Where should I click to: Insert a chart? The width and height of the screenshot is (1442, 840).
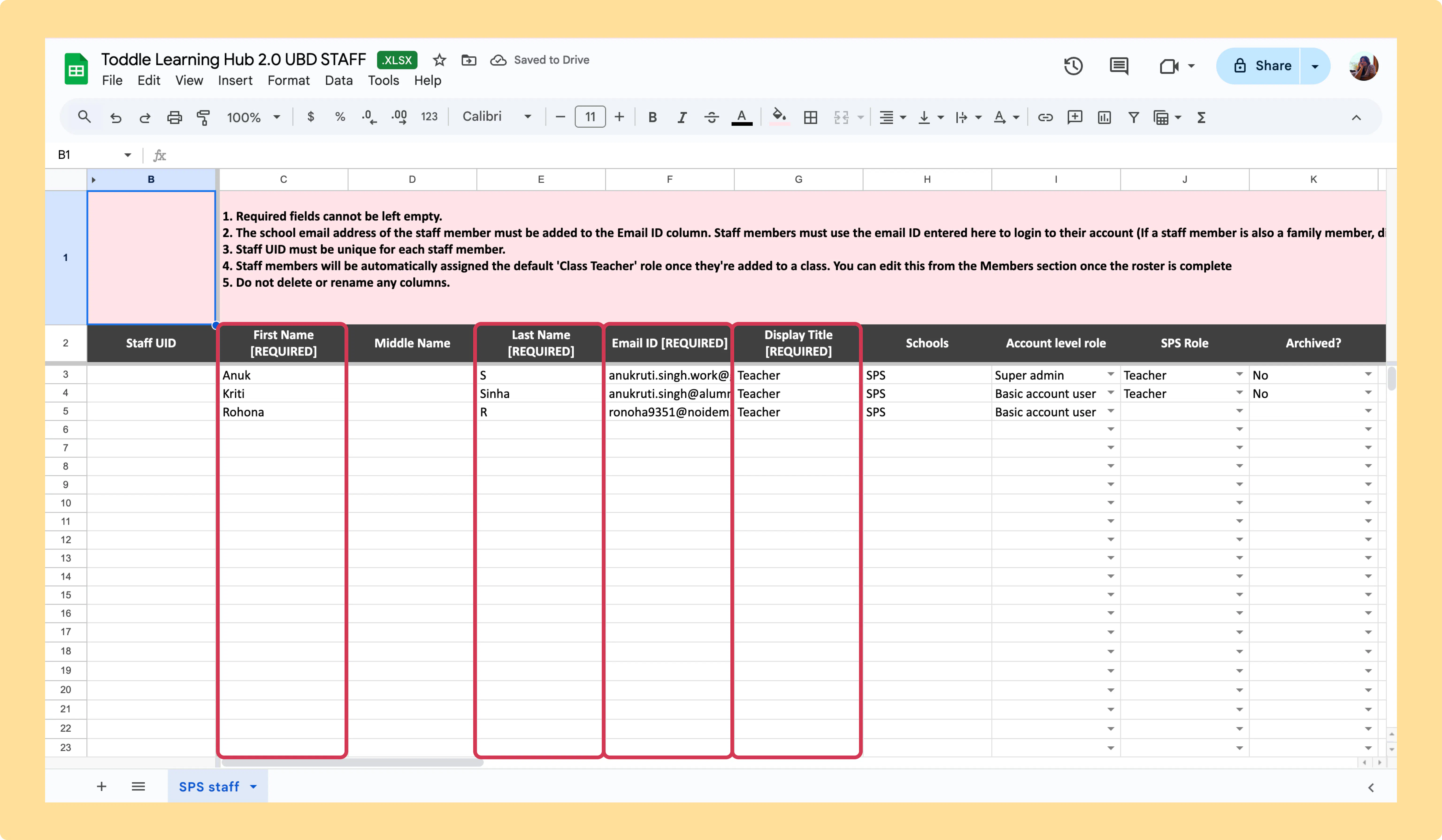1105,117
